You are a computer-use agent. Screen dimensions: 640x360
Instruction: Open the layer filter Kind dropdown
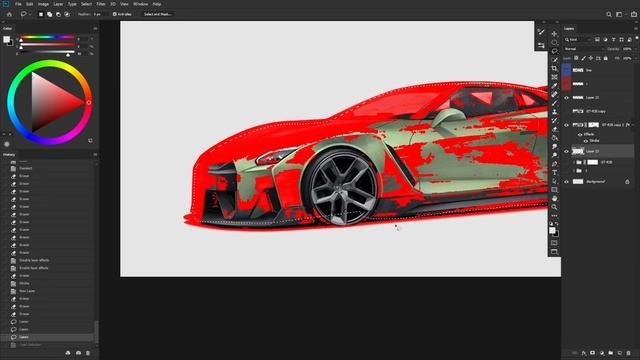click(578, 40)
